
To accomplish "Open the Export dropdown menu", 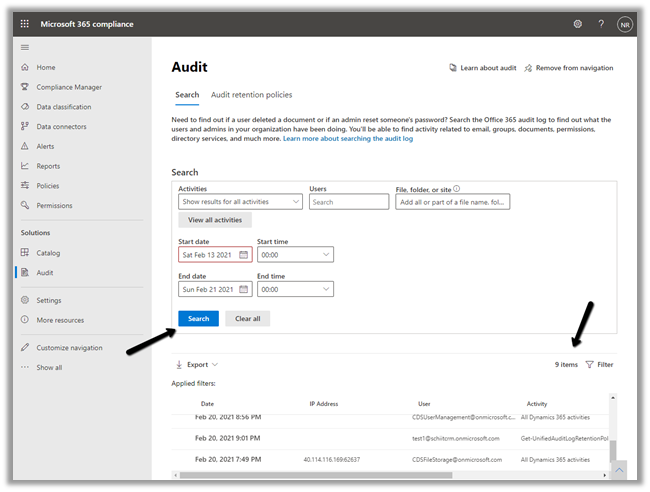I will tap(197, 365).
